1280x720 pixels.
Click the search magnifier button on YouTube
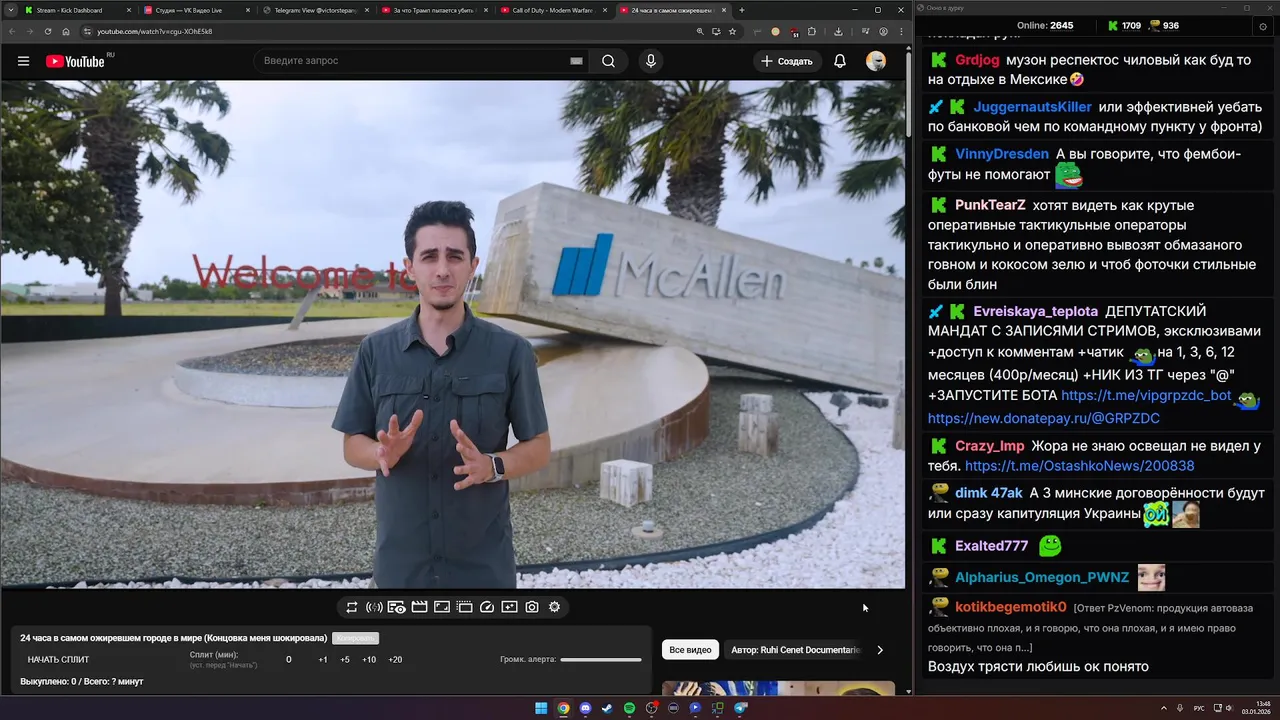point(608,61)
